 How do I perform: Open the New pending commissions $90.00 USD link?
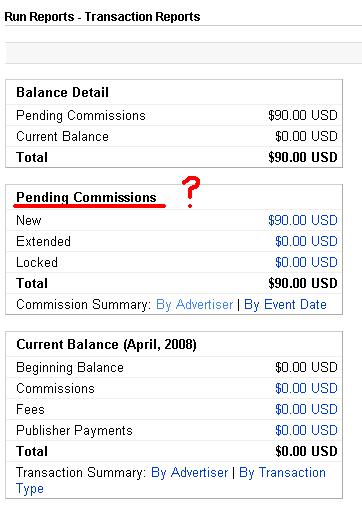(303, 220)
